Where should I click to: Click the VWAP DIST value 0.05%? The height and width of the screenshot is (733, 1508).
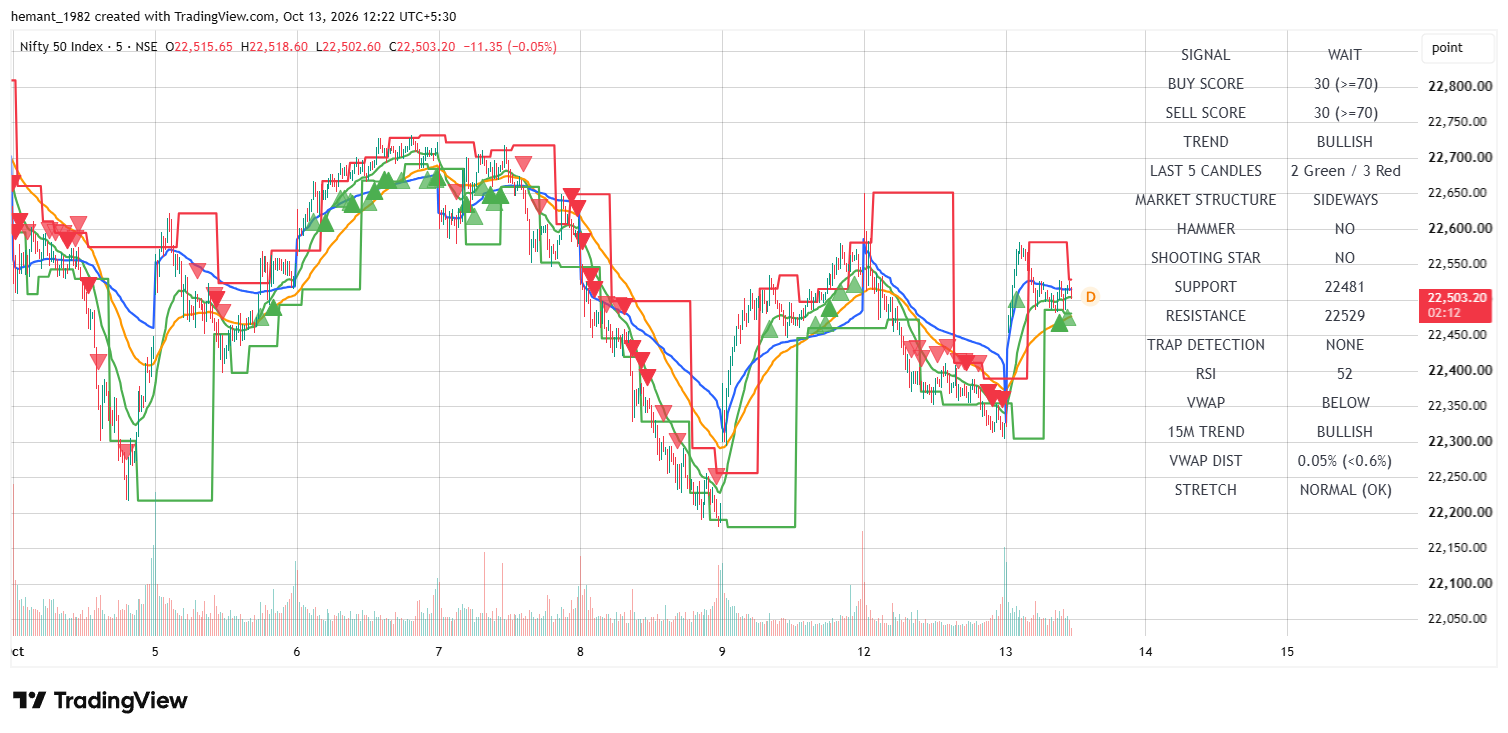click(x=1345, y=461)
